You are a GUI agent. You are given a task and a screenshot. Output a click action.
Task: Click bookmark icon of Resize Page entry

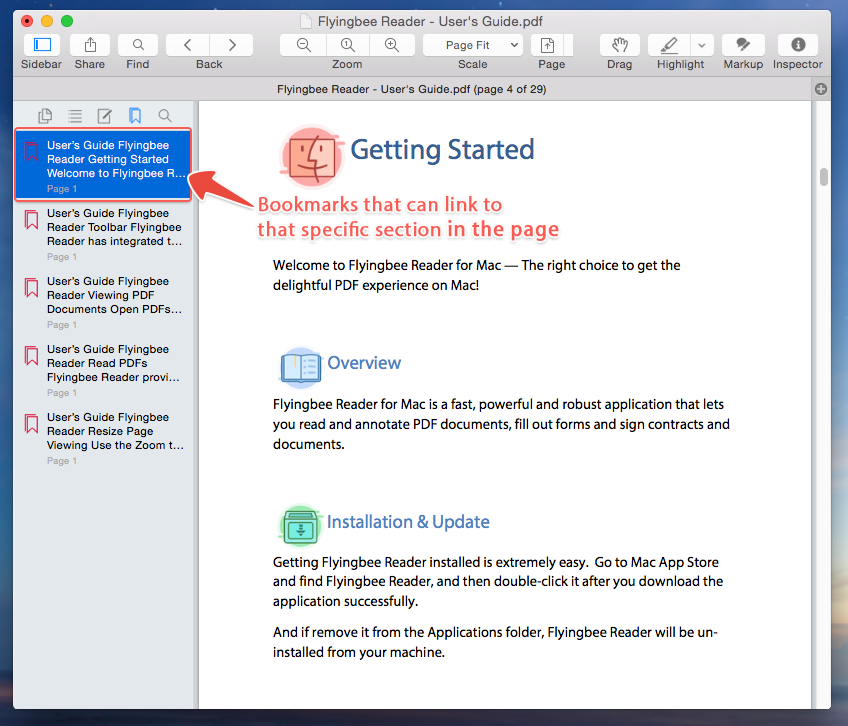[31, 424]
